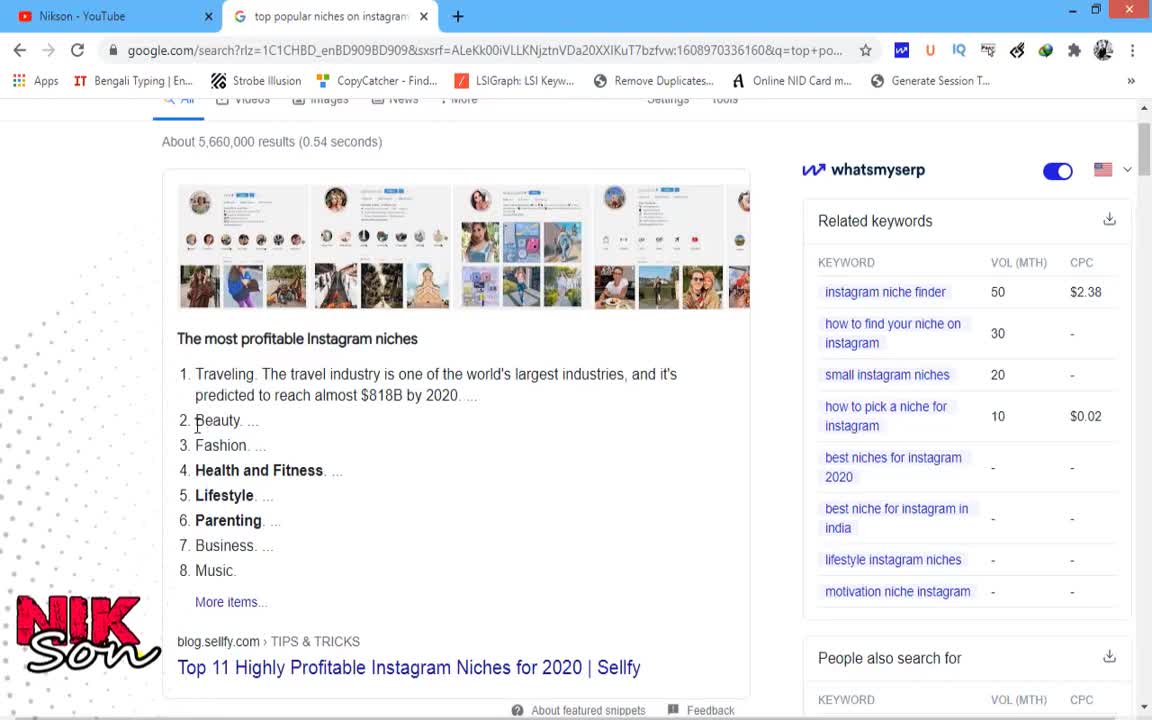Click 'More items...' under the niches list
Image resolution: width=1152 pixels, height=720 pixels.
[x=231, y=602]
